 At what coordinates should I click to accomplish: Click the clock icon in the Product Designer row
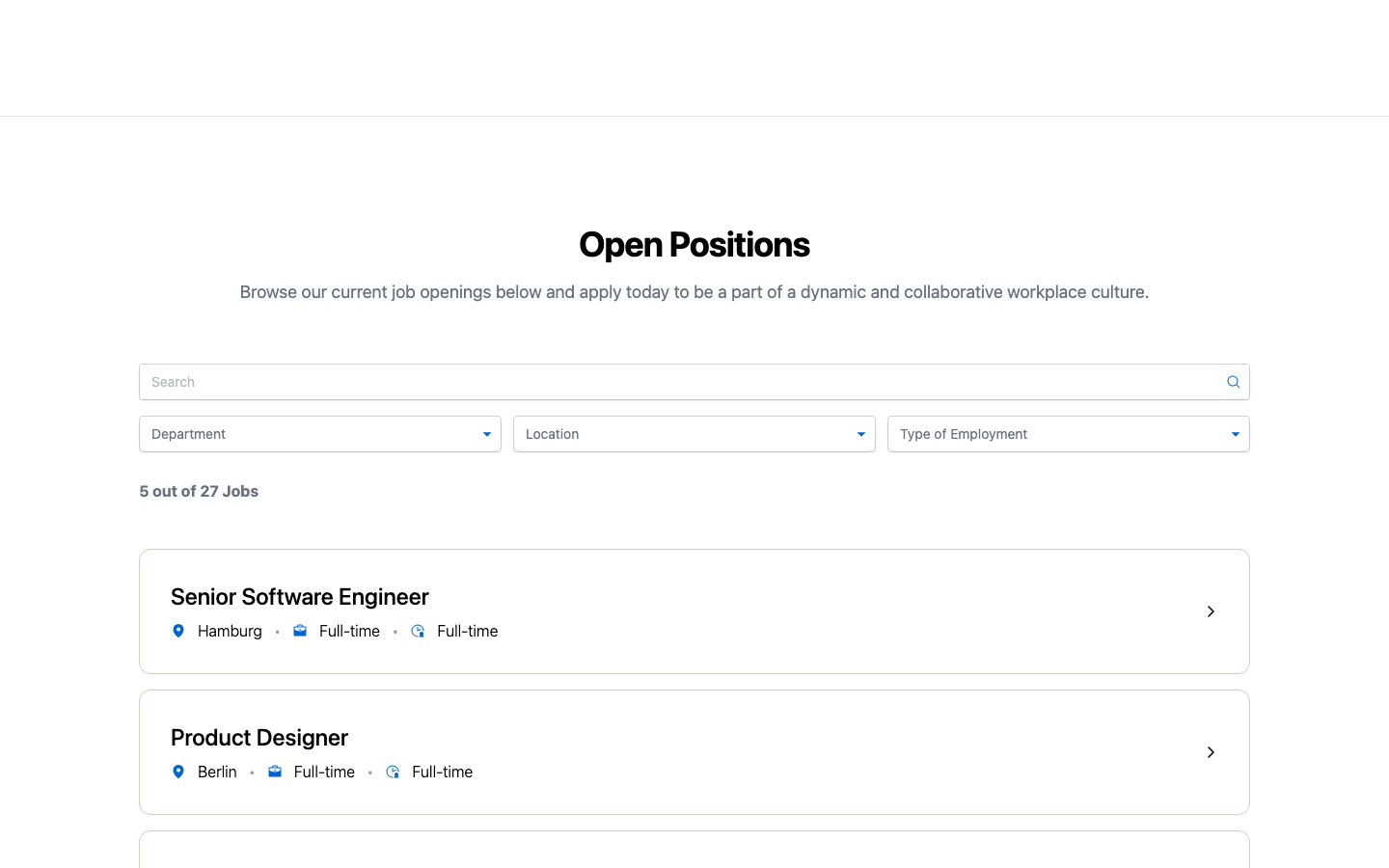point(393,772)
